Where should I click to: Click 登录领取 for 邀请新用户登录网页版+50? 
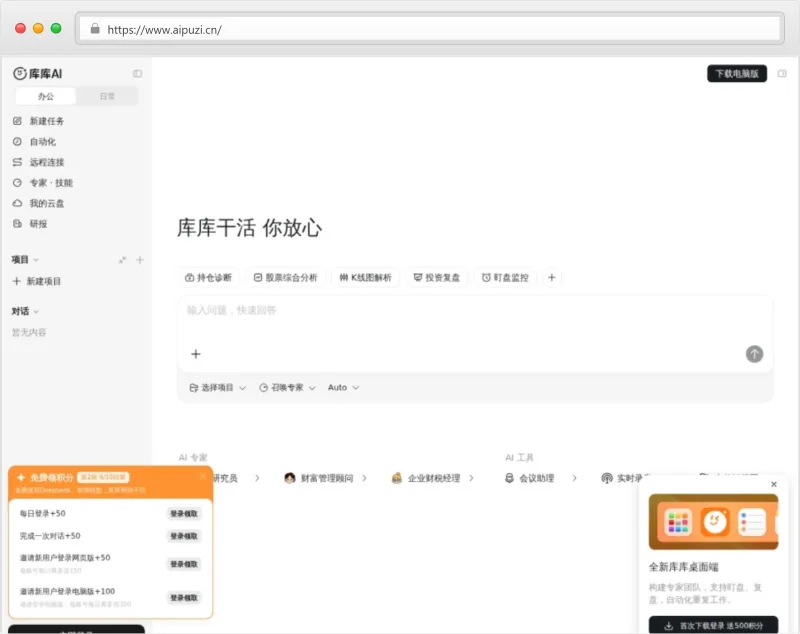(184, 564)
